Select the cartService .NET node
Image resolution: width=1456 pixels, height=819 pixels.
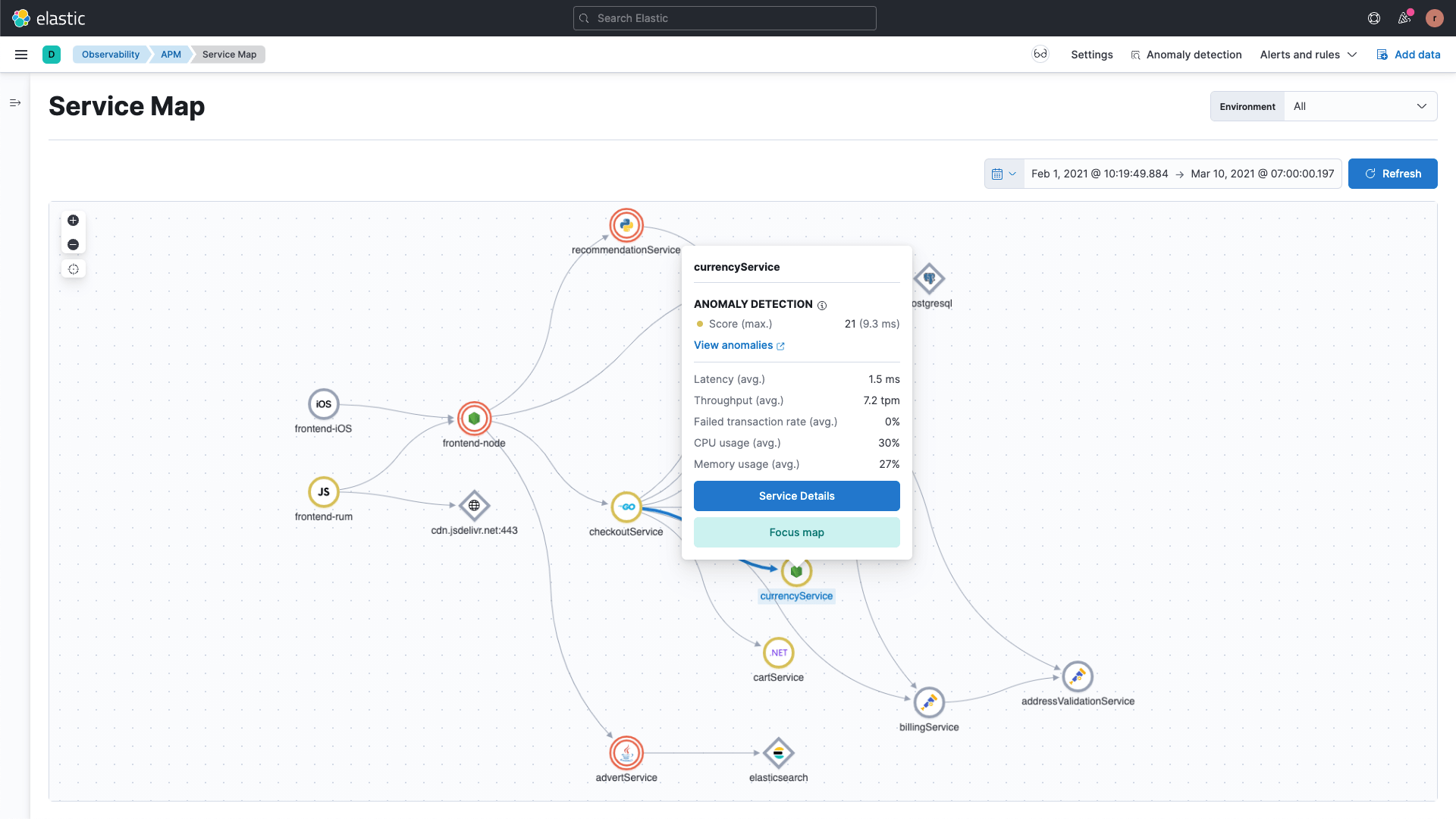coord(779,653)
